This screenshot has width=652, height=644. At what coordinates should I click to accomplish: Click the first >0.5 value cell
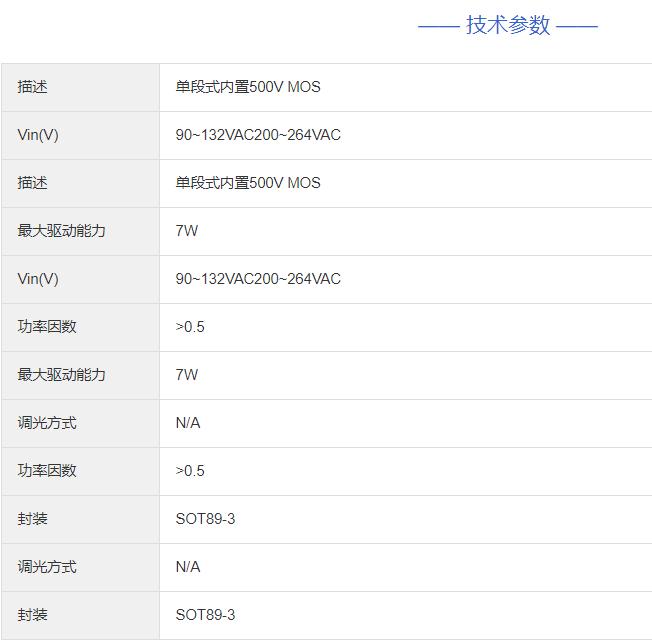point(190,327)
